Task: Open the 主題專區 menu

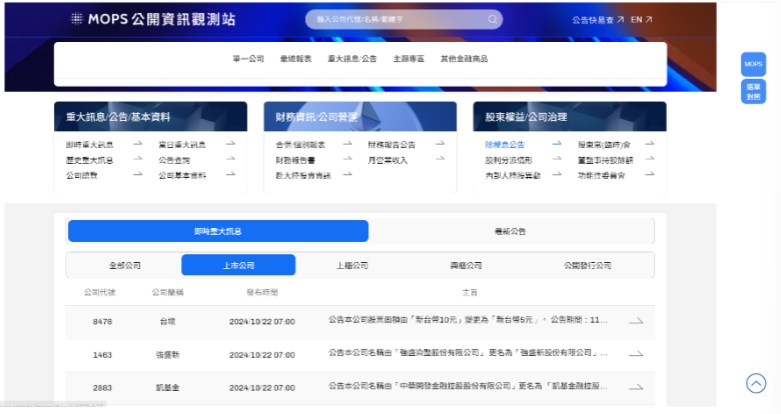Action: pos(408,59)
